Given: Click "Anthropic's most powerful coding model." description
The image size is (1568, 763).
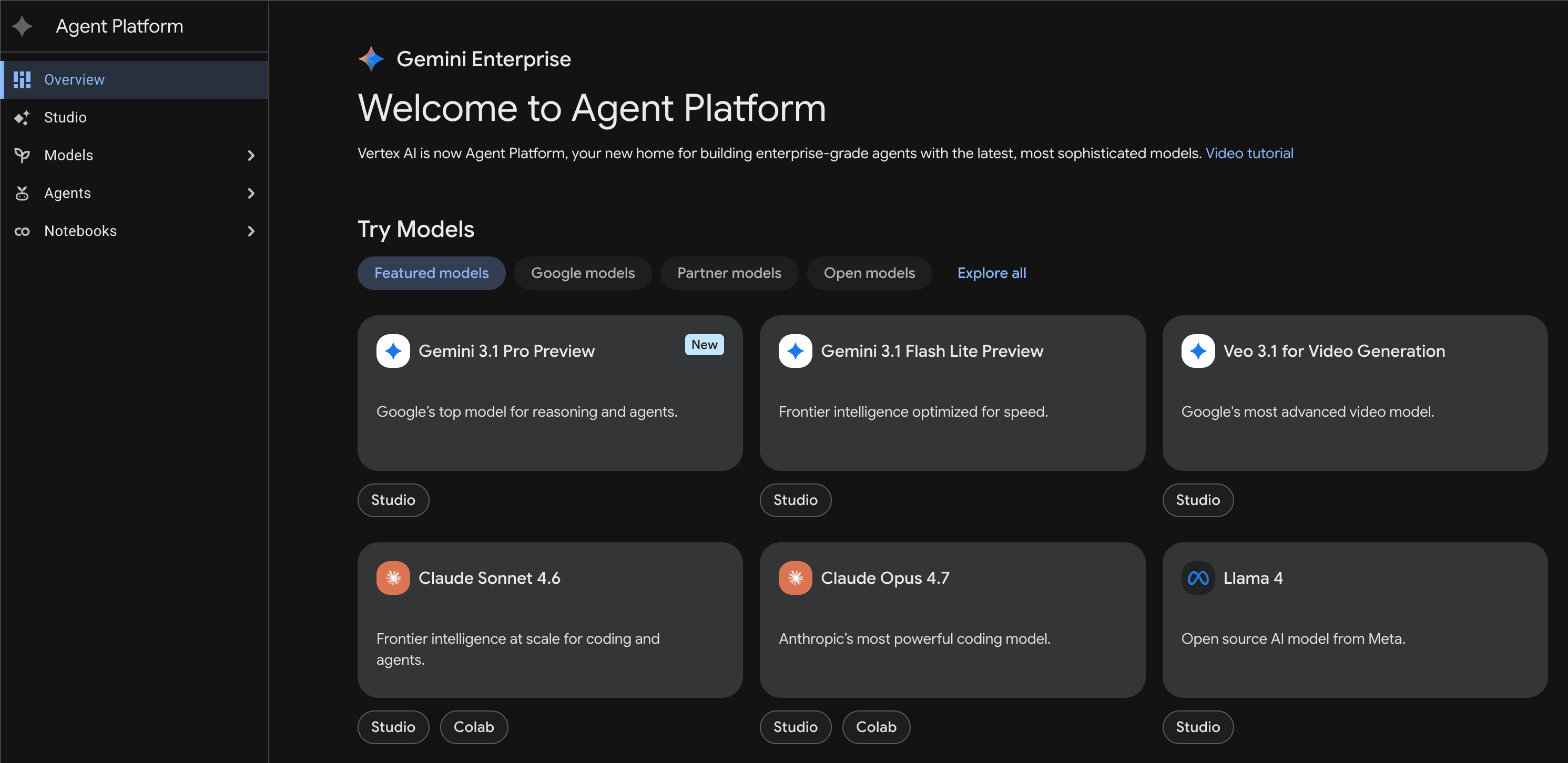Looking at the screenshot, I should [x=914, y=639].
